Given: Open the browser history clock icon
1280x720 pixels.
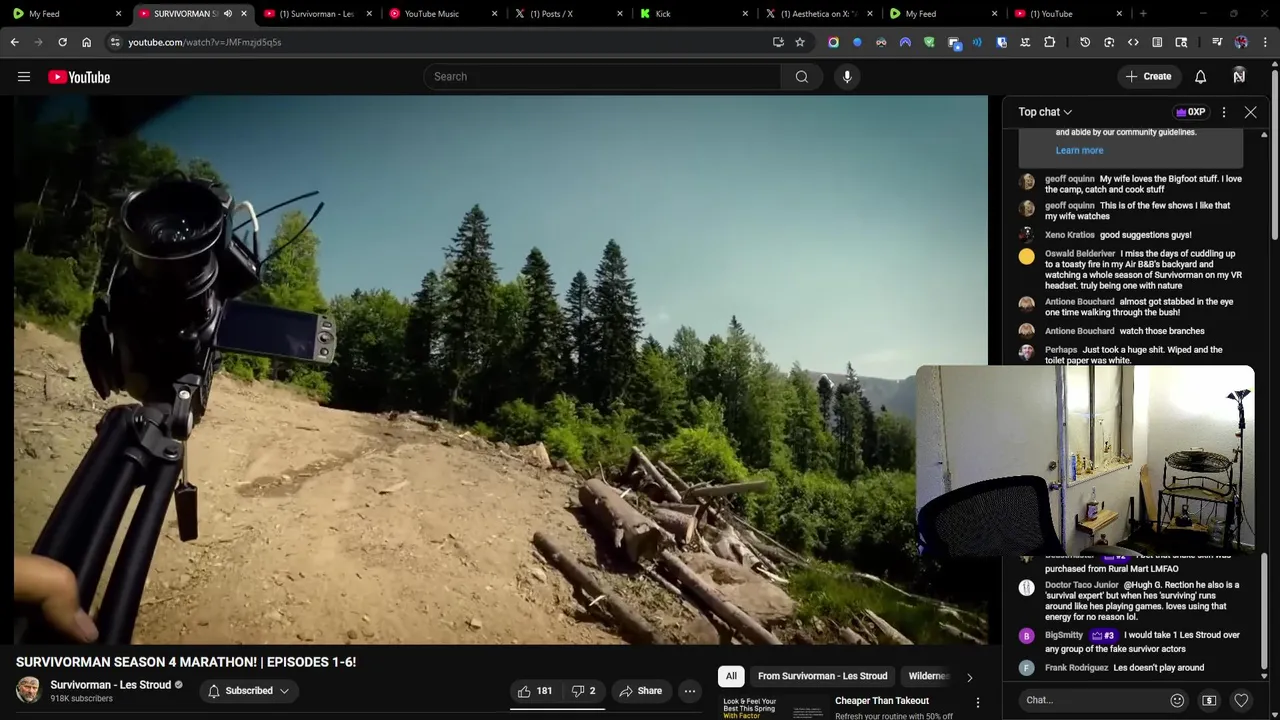Looking at the screenshot, I should click(1085, 42).
